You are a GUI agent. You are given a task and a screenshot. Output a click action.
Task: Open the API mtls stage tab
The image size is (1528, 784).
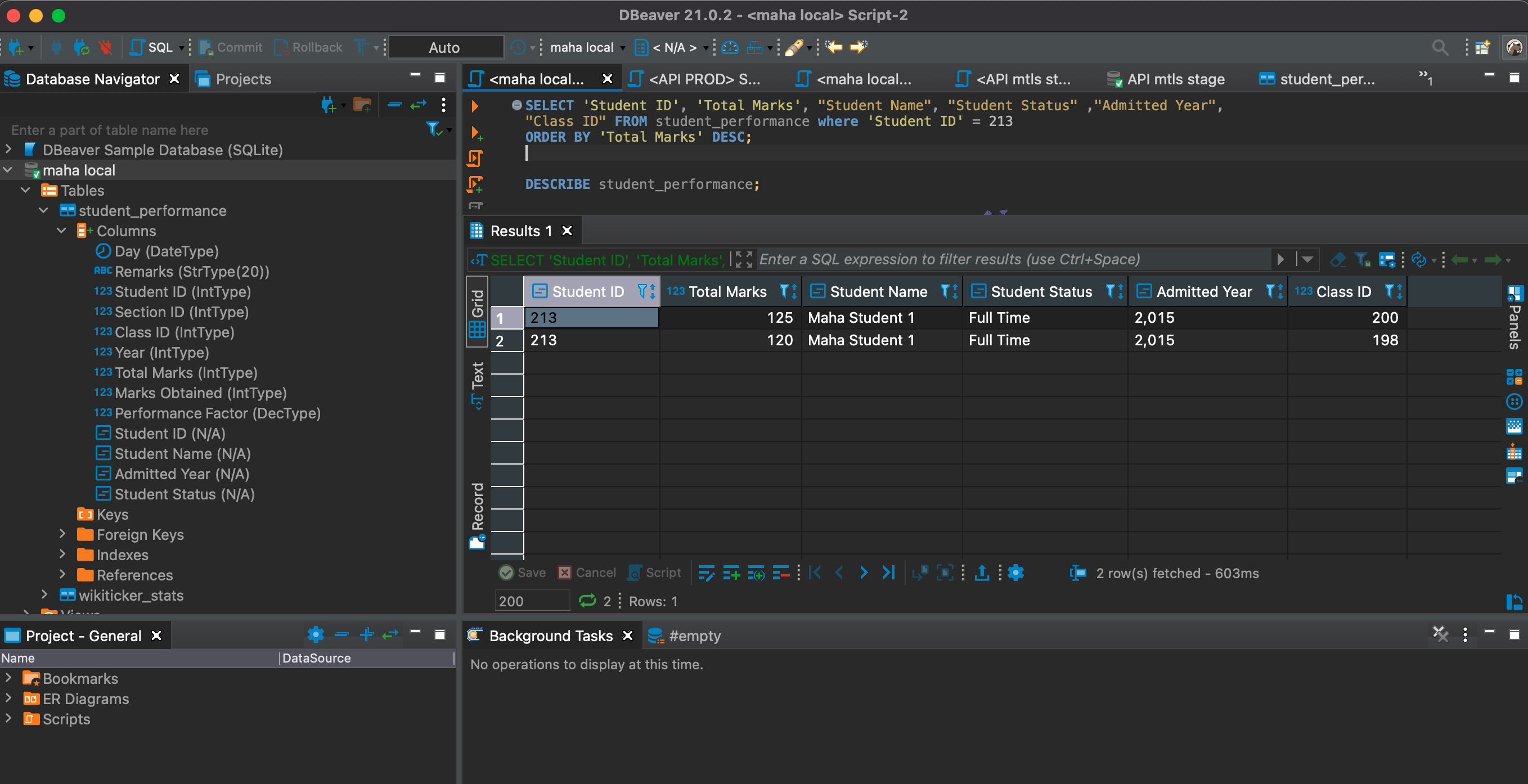point(1165,79)
